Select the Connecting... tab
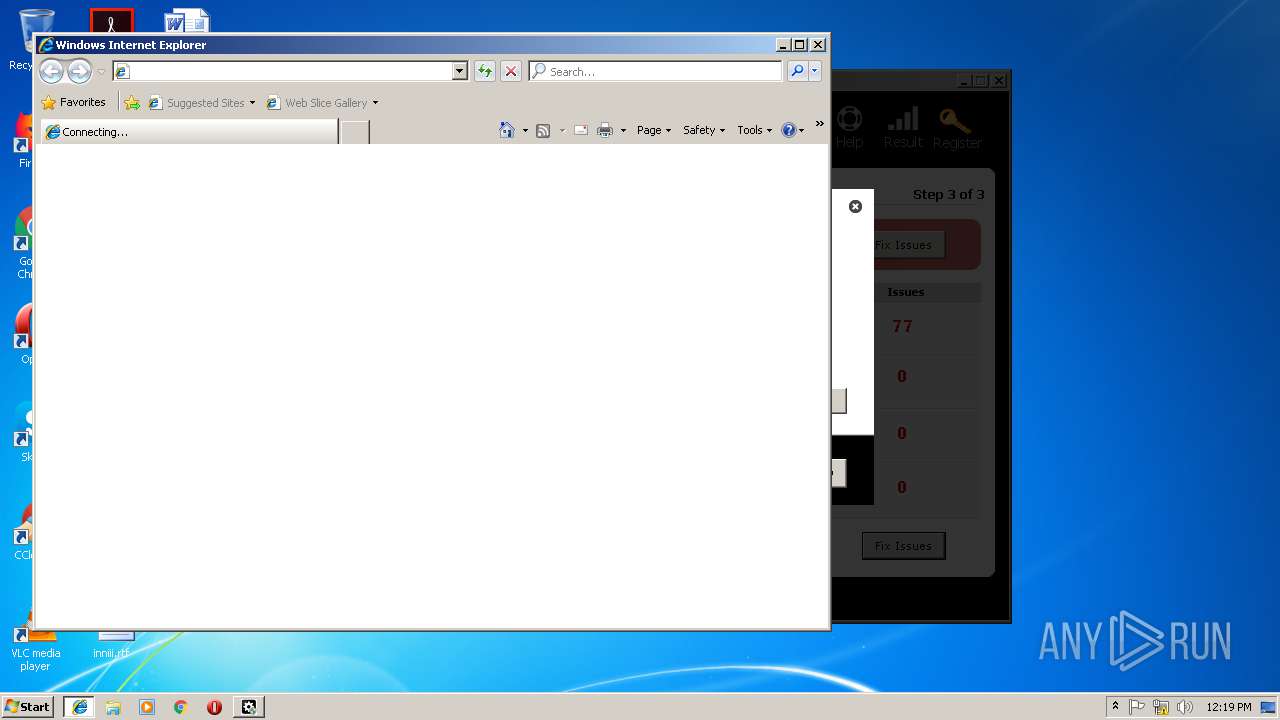Viewport: 1280px width, 720px height. point(188,131)
